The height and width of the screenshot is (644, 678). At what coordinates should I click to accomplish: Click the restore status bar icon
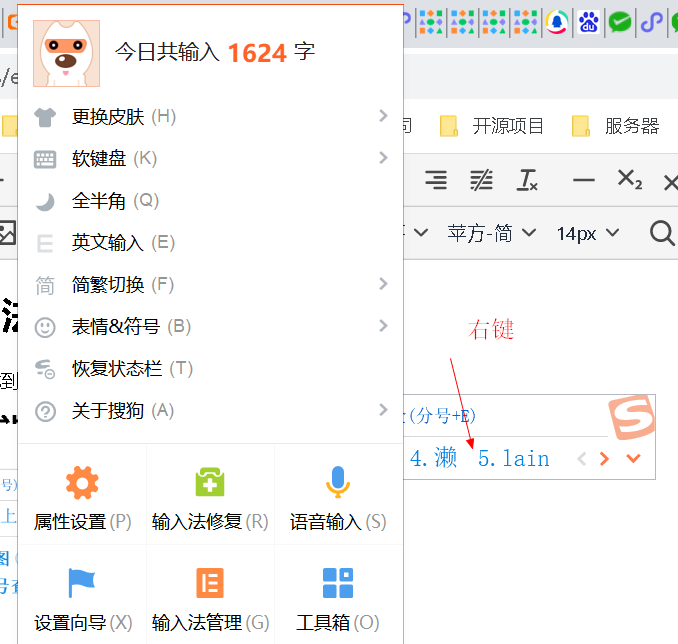45,369
